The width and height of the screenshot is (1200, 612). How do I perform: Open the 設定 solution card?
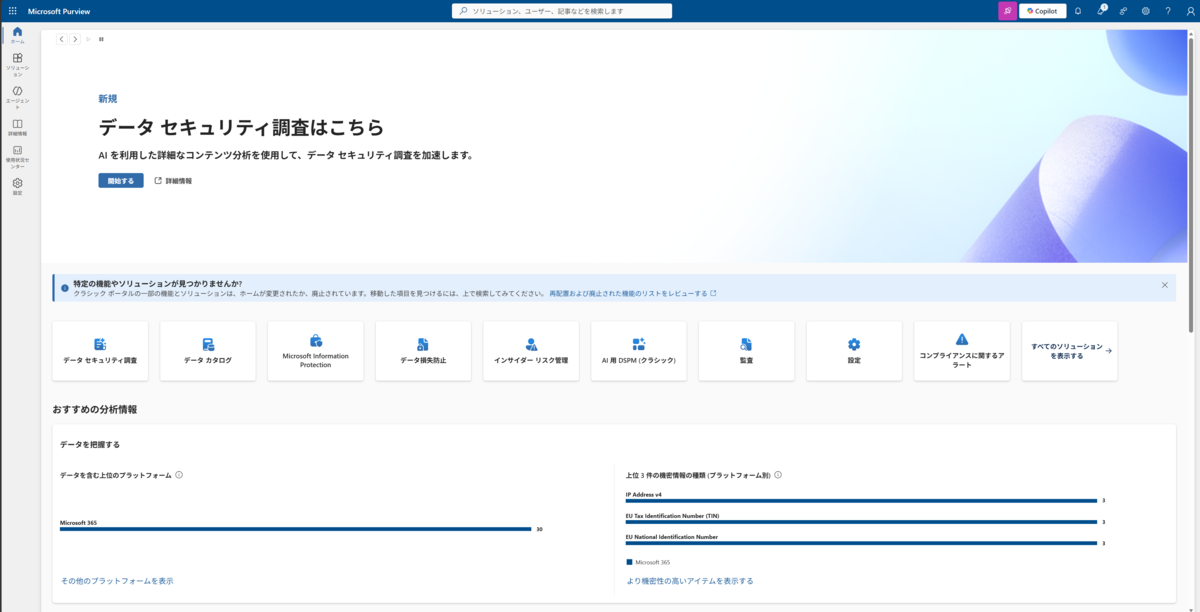click(x=854, y=351)
